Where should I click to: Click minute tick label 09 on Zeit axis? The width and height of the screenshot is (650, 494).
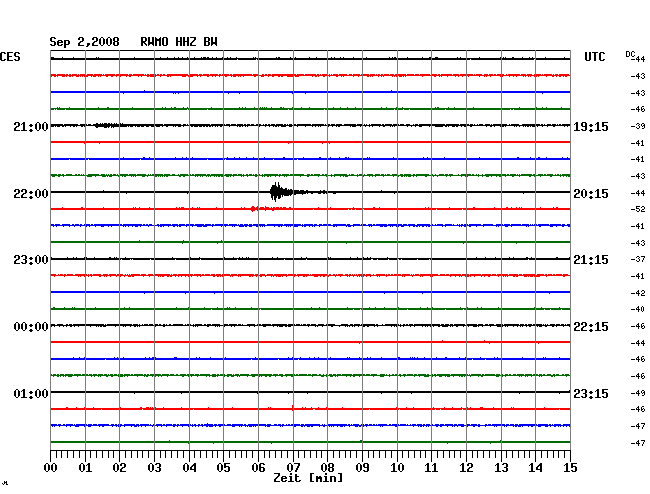coord(362,468)
